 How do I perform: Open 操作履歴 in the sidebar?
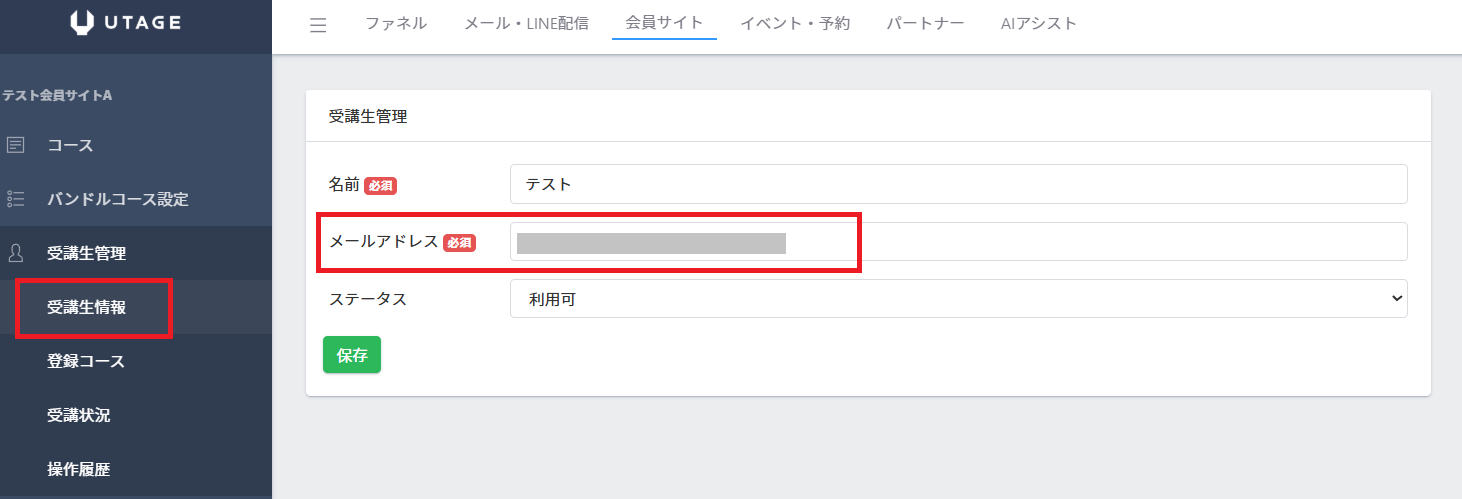78,469
